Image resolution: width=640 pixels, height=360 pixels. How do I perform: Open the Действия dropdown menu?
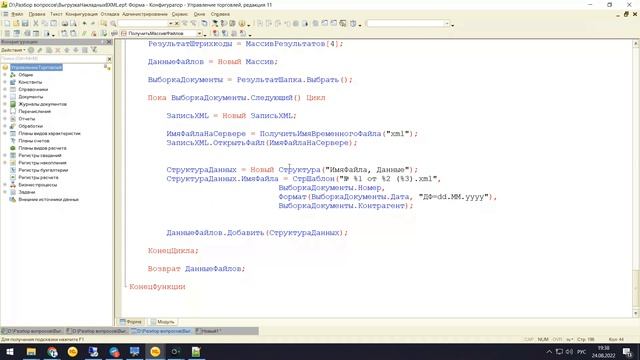coord(13,50)
